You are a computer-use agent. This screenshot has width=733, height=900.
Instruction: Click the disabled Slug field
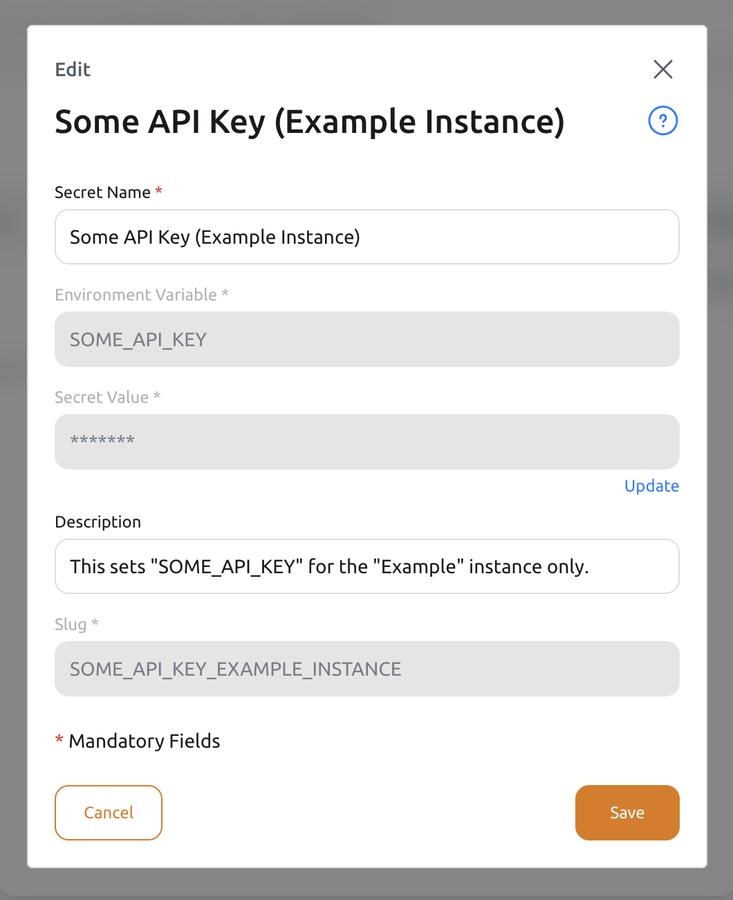tap(367, 668)
